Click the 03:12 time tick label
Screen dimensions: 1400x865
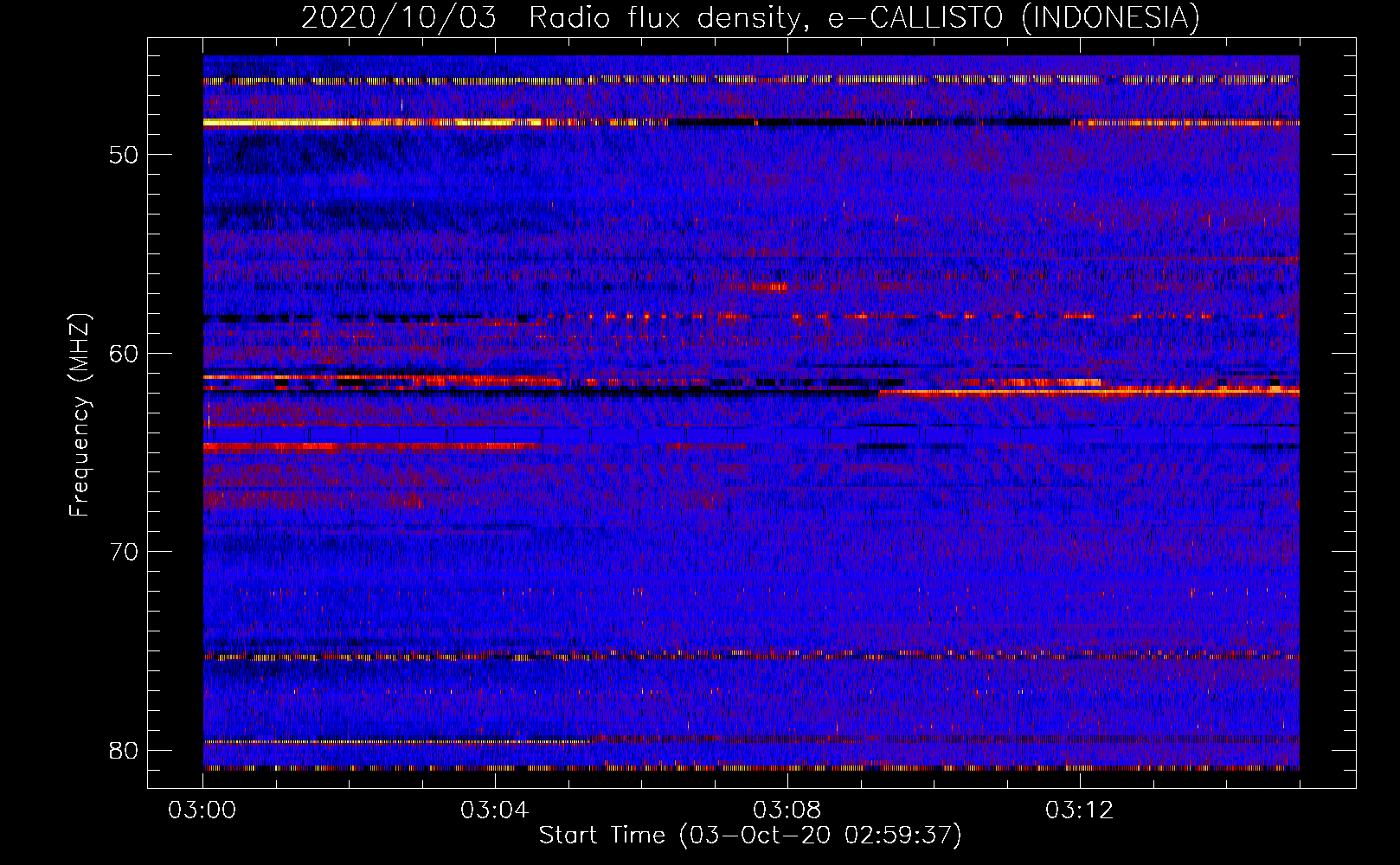click(1080, 811)
